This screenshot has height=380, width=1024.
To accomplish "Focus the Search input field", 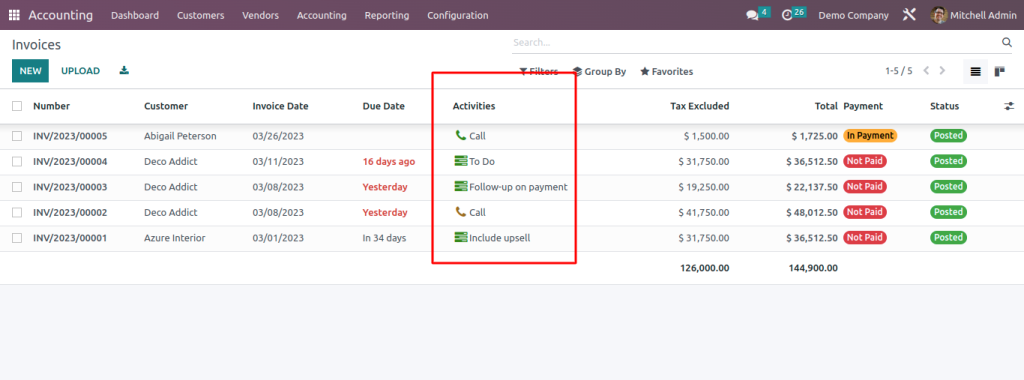I will pos(756,42).
